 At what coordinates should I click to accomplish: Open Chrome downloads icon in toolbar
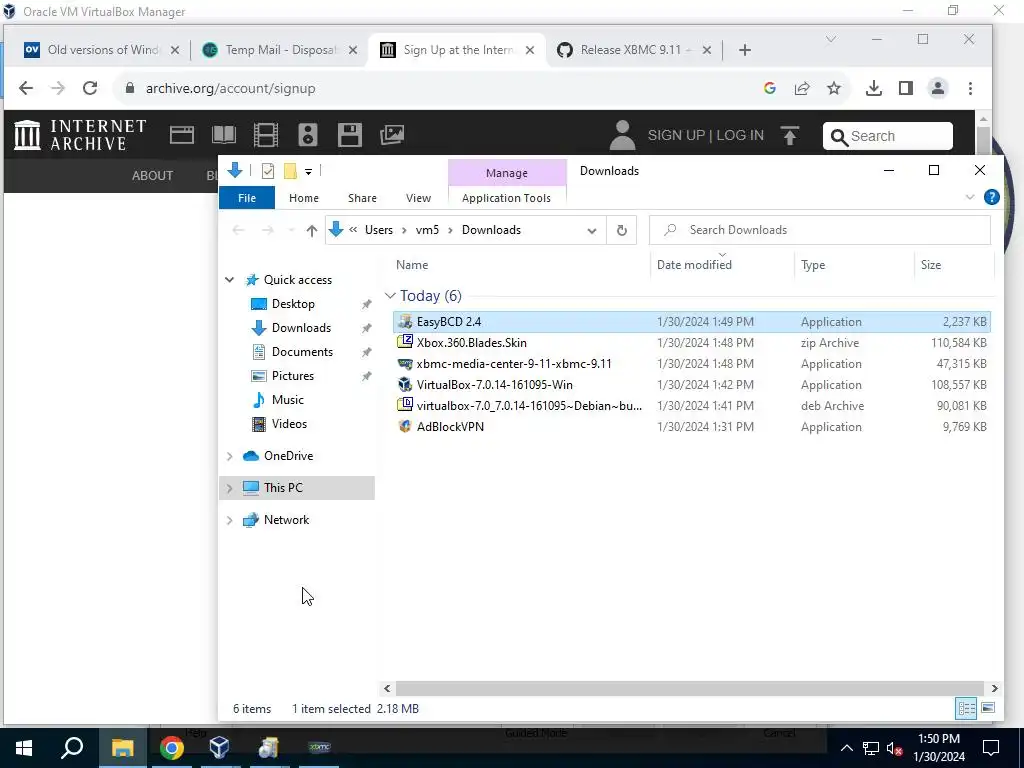point(873,88)
